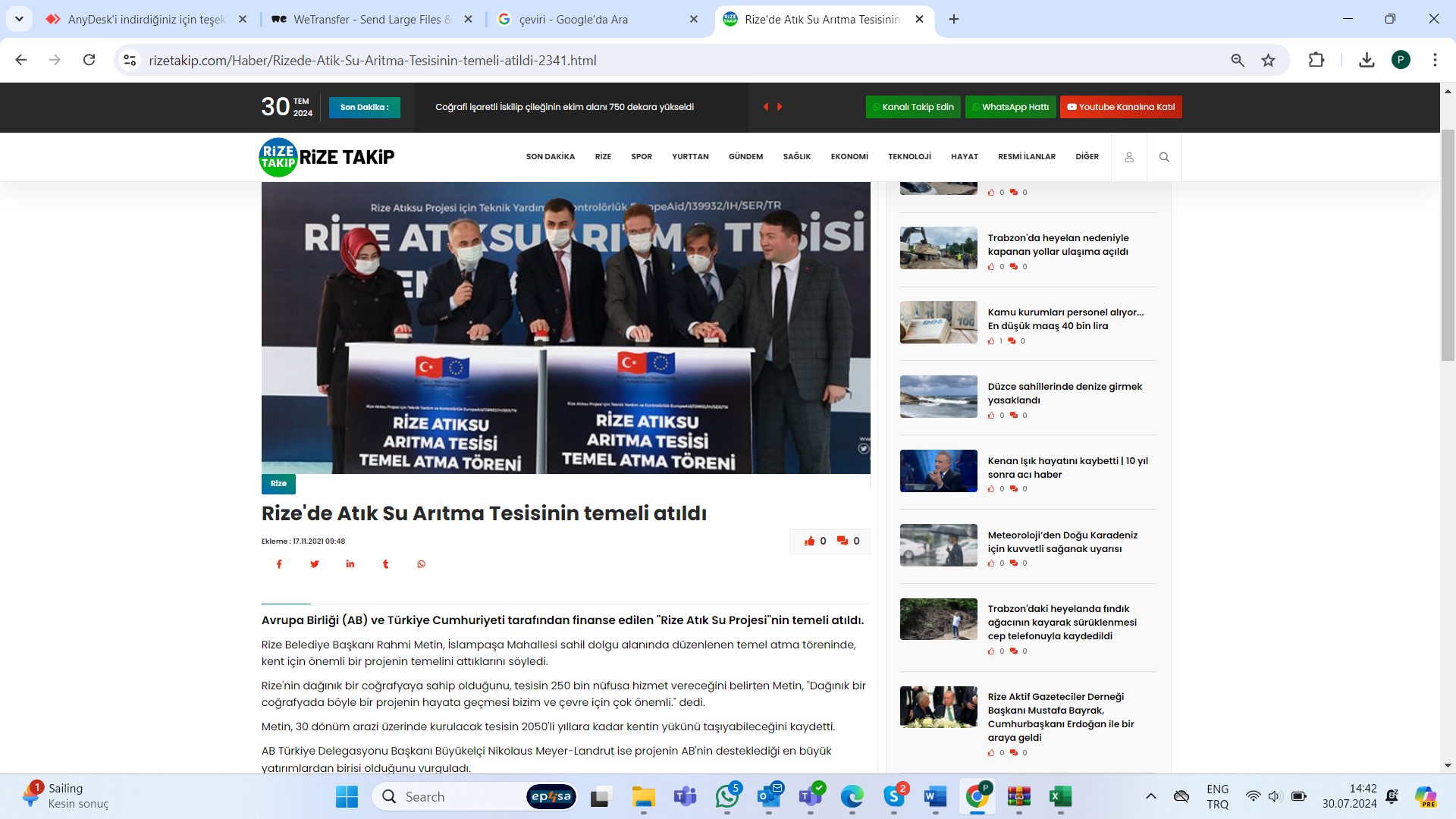Screen dimensions: 1456x819
Task: Share article on LinkedIn
Action: 350,563
